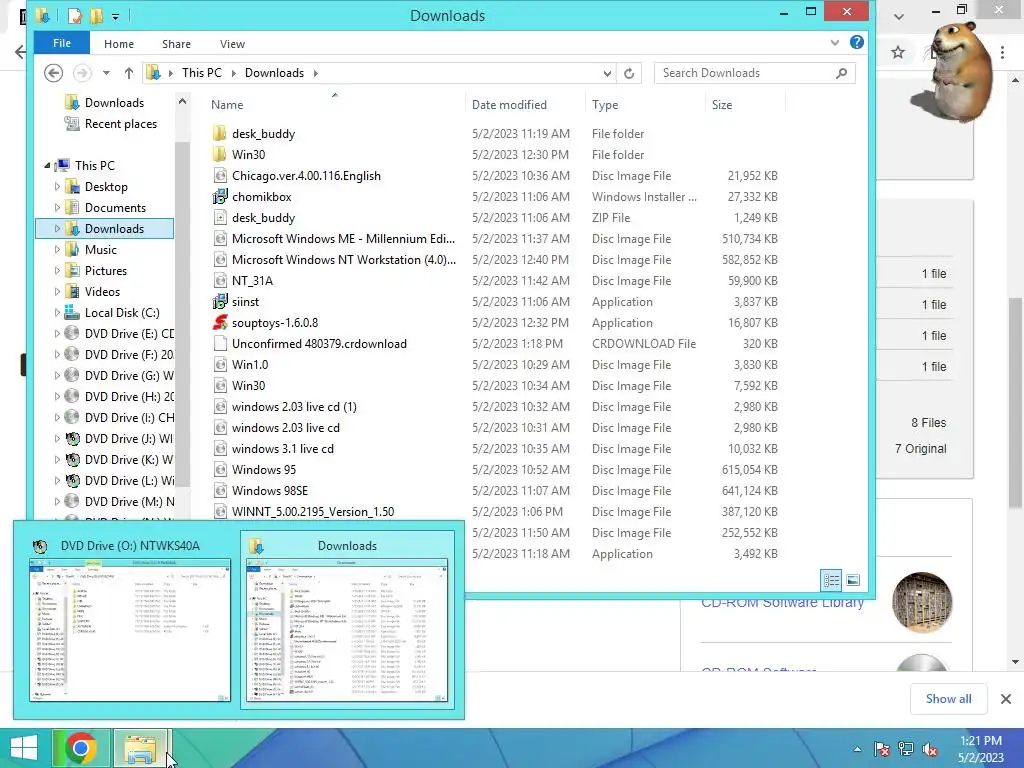Click the search magnifier icon
The height and width of the screenshot is (768, 1024).
(842, 73)
